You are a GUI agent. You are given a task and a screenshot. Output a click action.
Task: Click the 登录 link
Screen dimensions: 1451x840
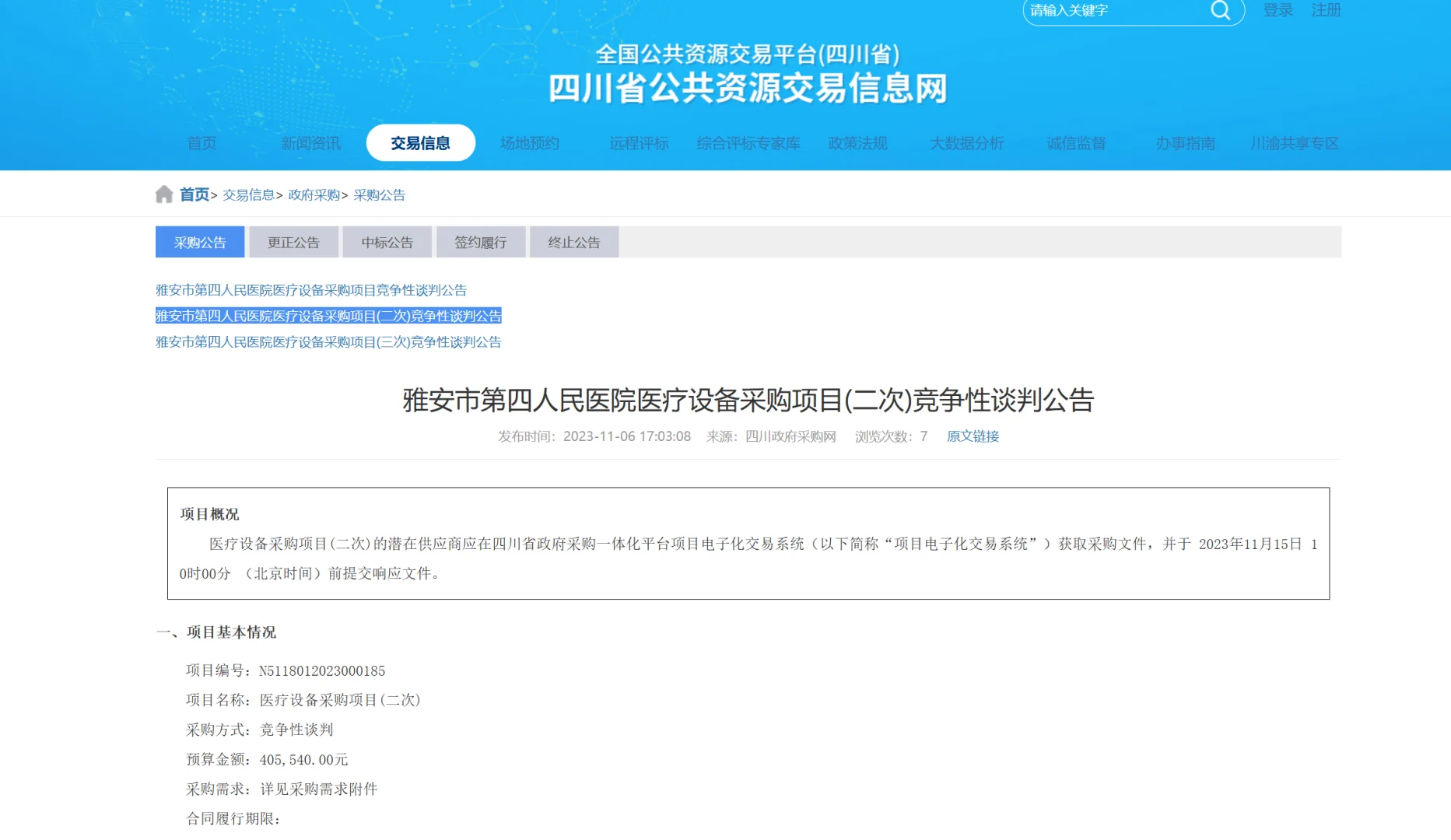[1277, 10]
